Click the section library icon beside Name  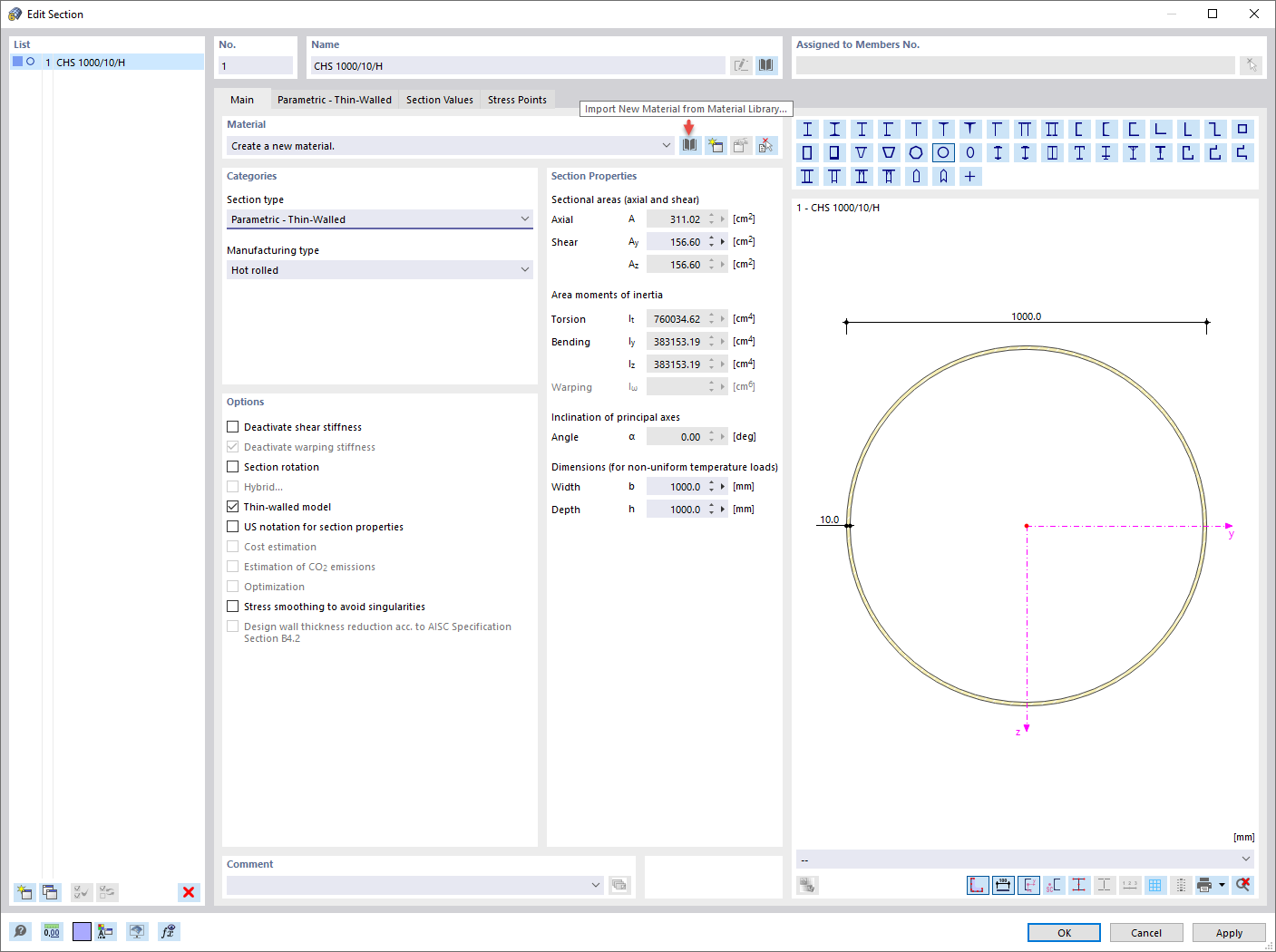pos(766,65)
